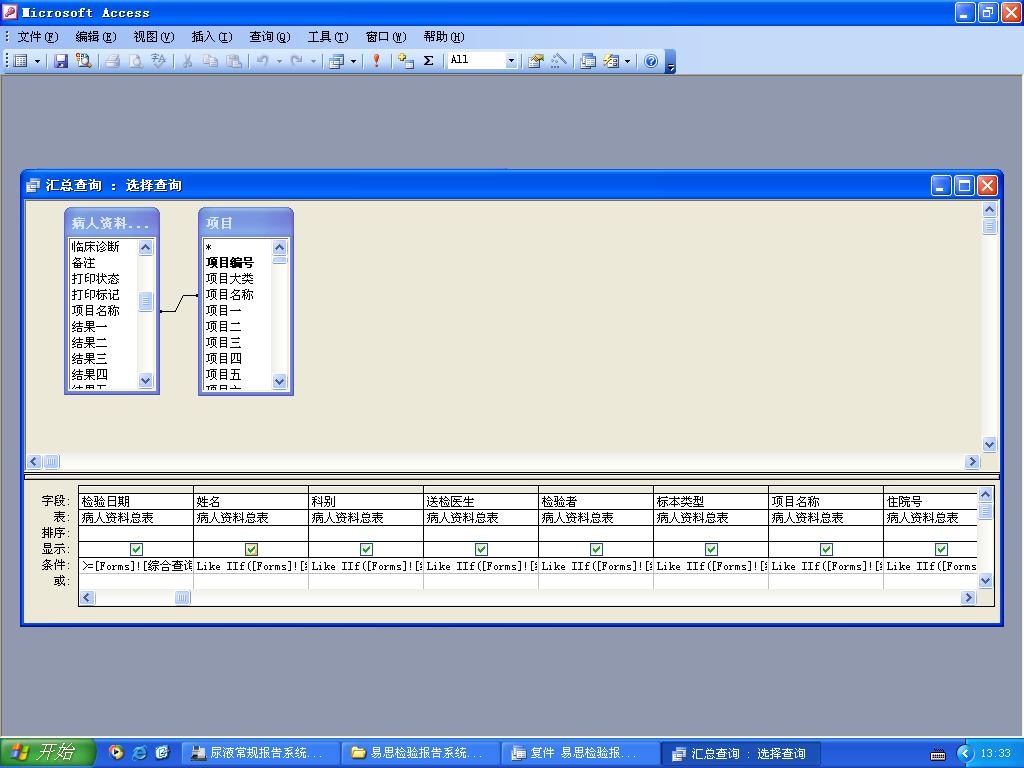The height and width of the screenshot is (768, 1024).
Task: Click the Save icon in the toolbar
Action: (x=61, y=61)
